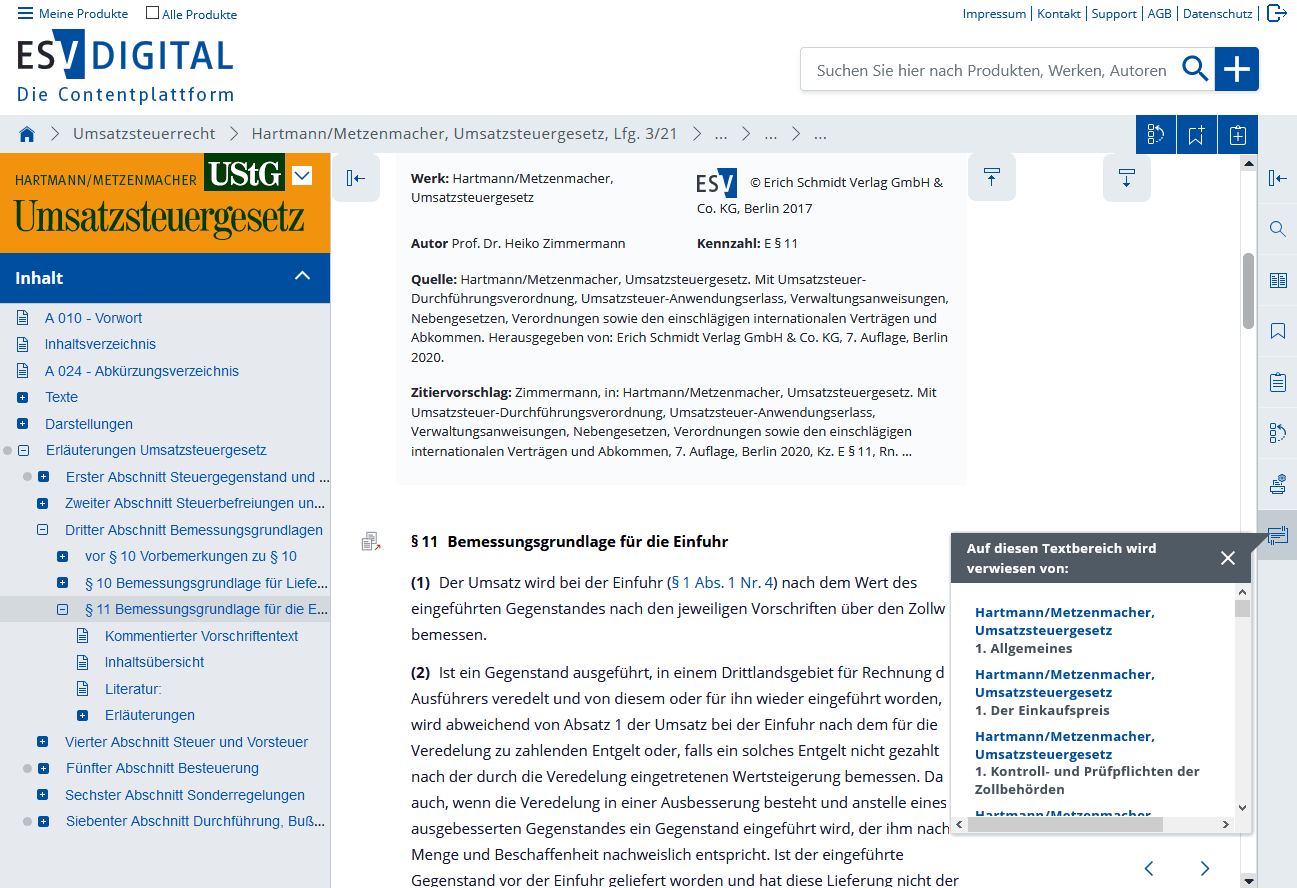Collapse § 11 Bemessungsgrundlage node
This screenshot has width=1297, height=888.
pyautogui.click(x=62, y=609)
